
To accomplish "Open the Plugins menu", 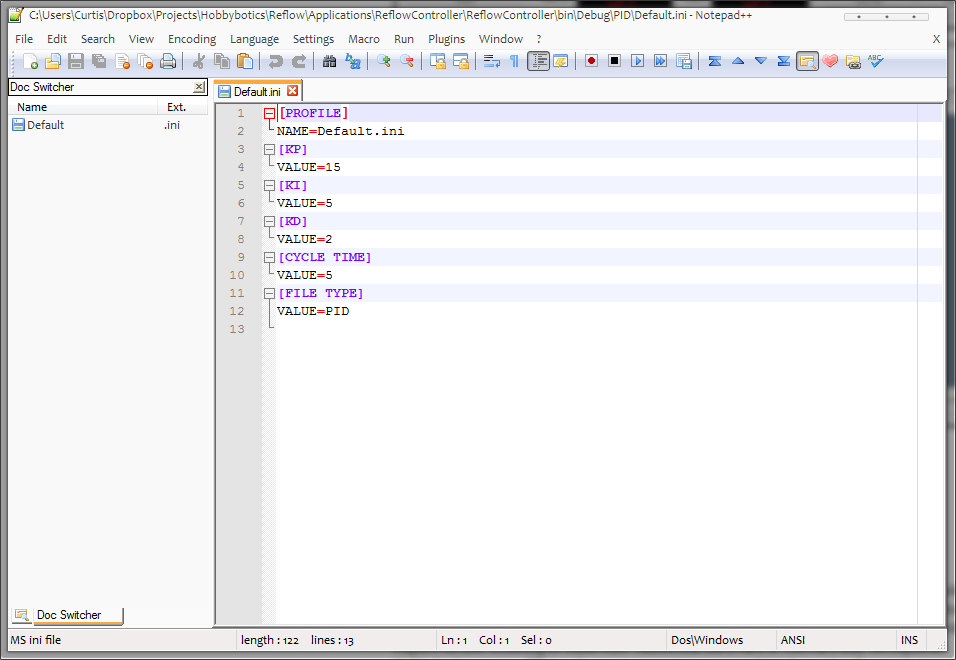I will point(446,39).
